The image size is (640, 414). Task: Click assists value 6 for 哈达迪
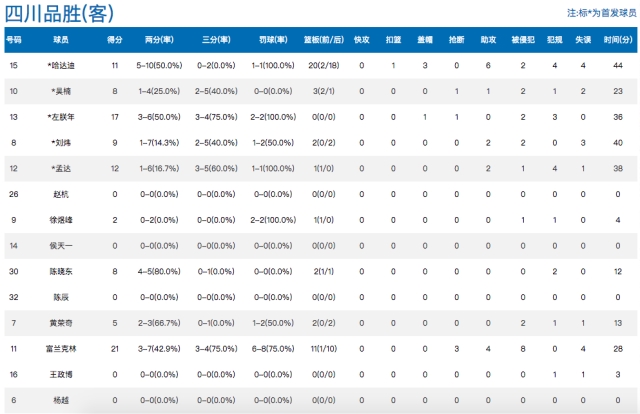point(488,65)
